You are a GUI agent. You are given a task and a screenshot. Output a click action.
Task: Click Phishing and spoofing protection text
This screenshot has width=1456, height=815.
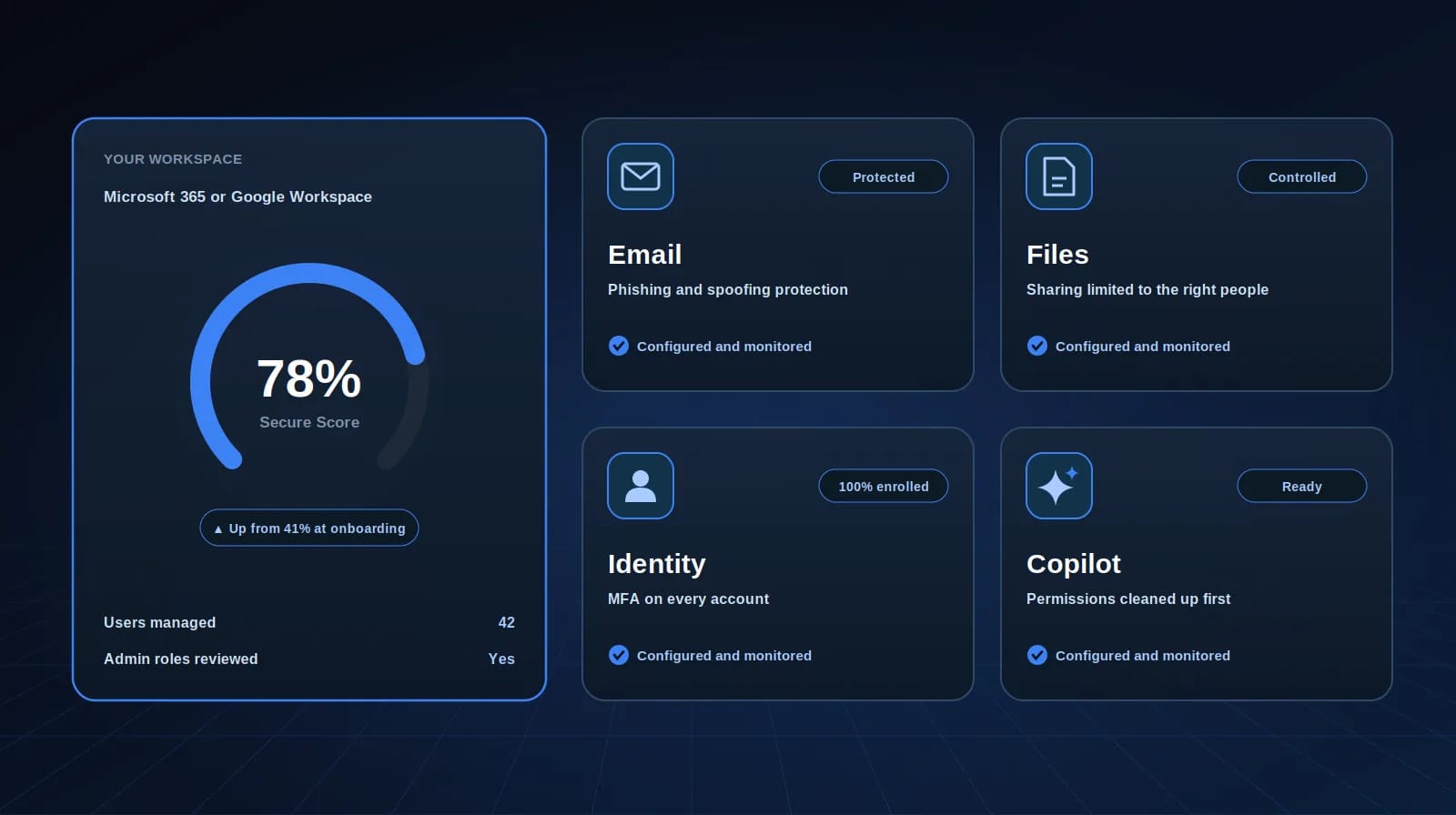[x=728, y=289]
